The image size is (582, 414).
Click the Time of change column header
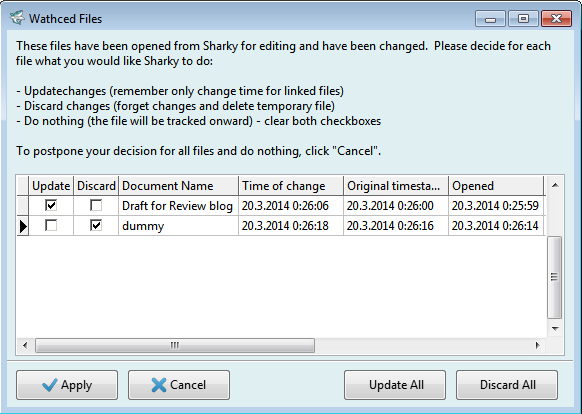tap(291, 186)
